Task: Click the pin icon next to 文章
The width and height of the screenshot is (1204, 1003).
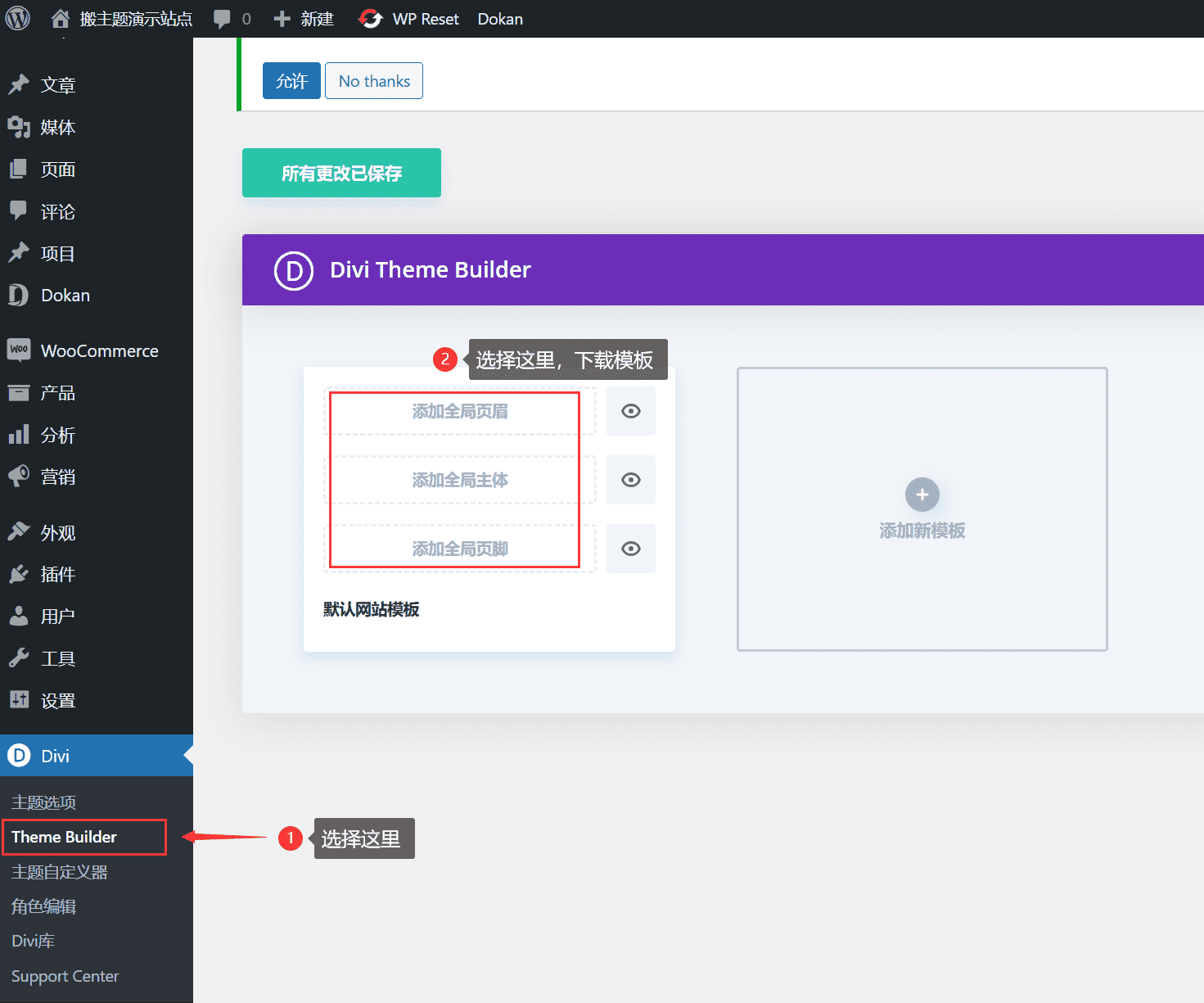Action: click(18, 84)
